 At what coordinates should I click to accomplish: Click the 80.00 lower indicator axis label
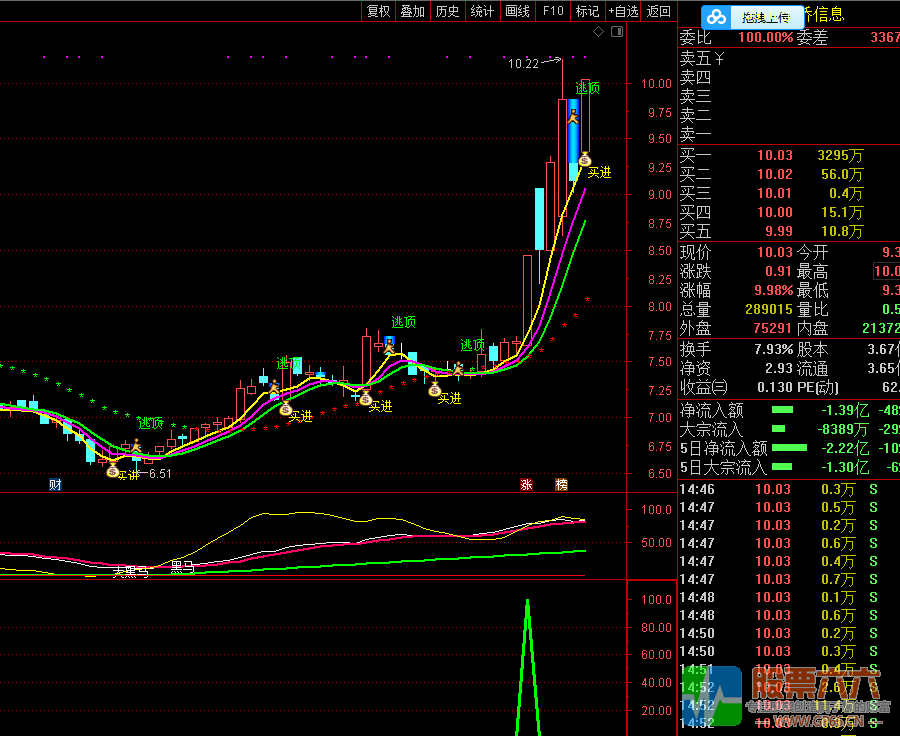[x=656, y=627]
